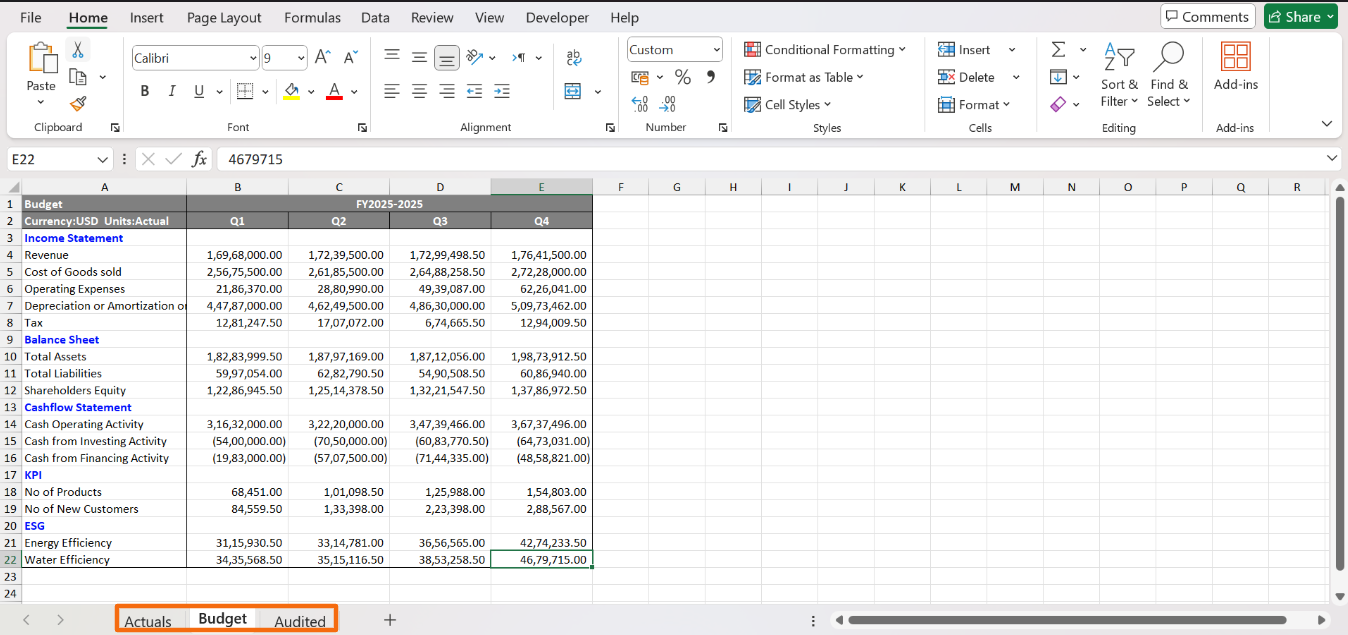Open the Add-ins icon
Image resolution: width=1348 pixels, height=635 pixels.
[1235, 66]
